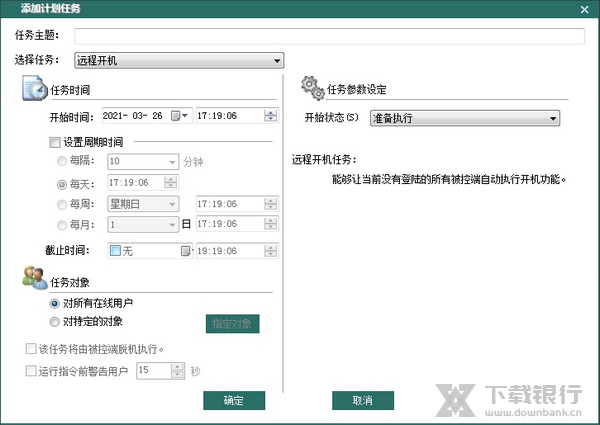Click the warning seconds spinner showing 15
Image resolution: width=600 pixels, height=425 pixels.
coord(161,370)
